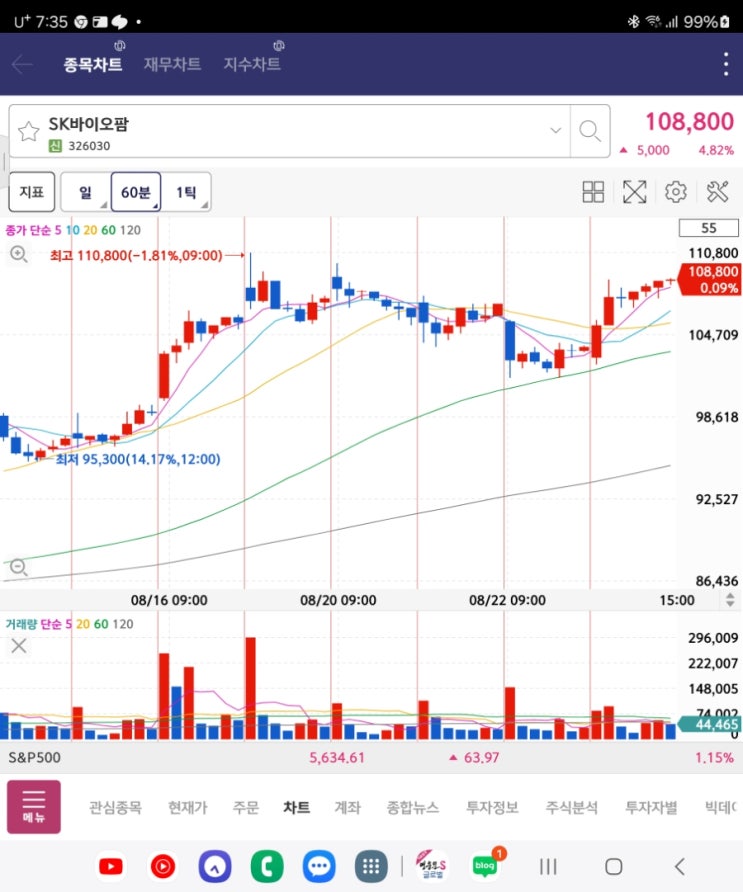Viewport: 743px width, 892px height.
Task: Select the 1틱 tick interval
Action: [x=186, y=192]
